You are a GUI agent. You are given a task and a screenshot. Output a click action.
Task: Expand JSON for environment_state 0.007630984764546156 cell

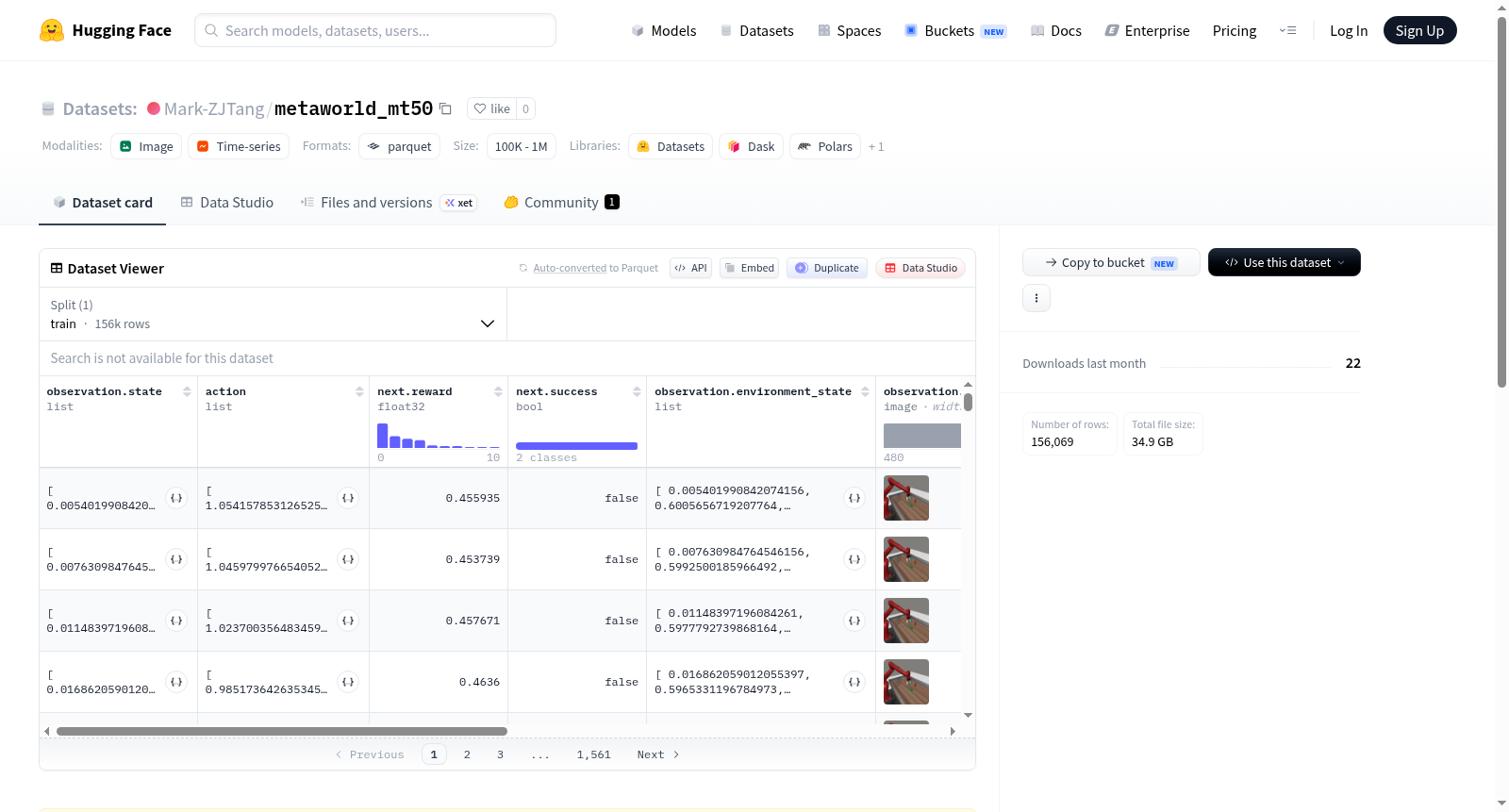[x=854, y=559]
